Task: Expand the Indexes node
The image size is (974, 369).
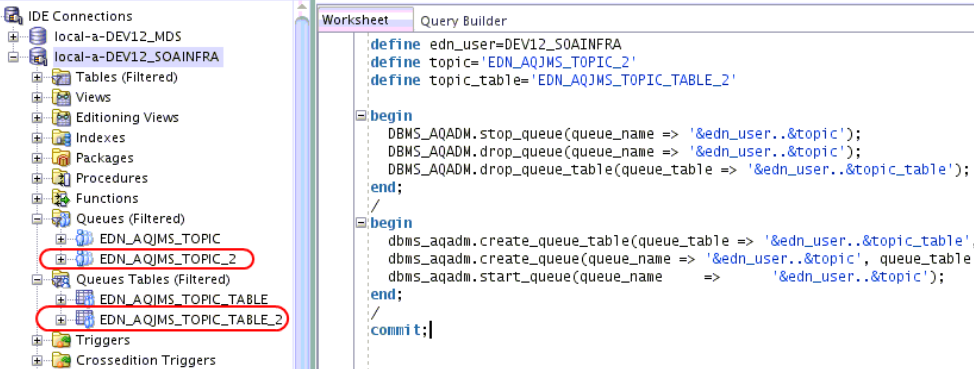Action: pyautogui.click(x=37, y=138)
